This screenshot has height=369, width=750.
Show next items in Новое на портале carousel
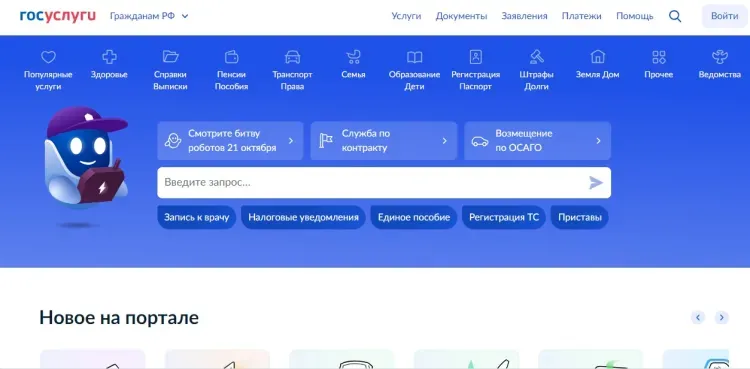point(721,317)
